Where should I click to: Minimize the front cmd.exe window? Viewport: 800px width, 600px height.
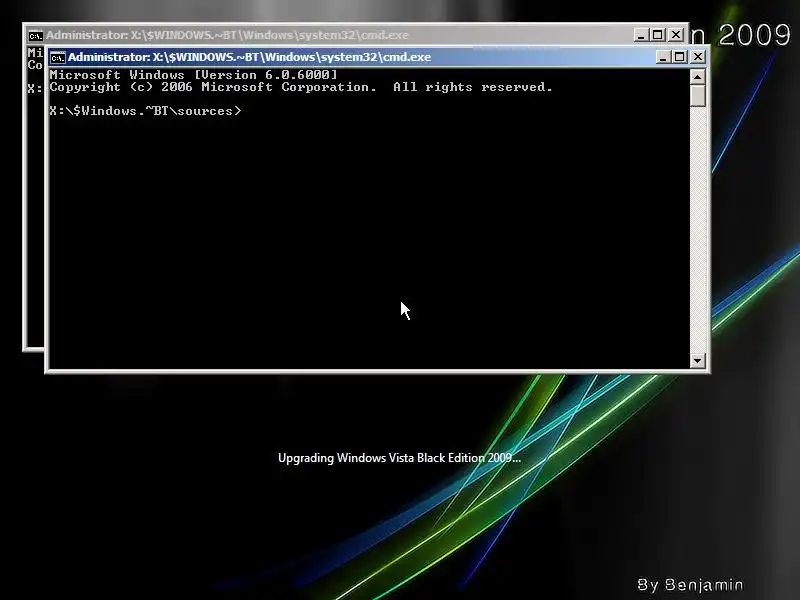point(663,57)
